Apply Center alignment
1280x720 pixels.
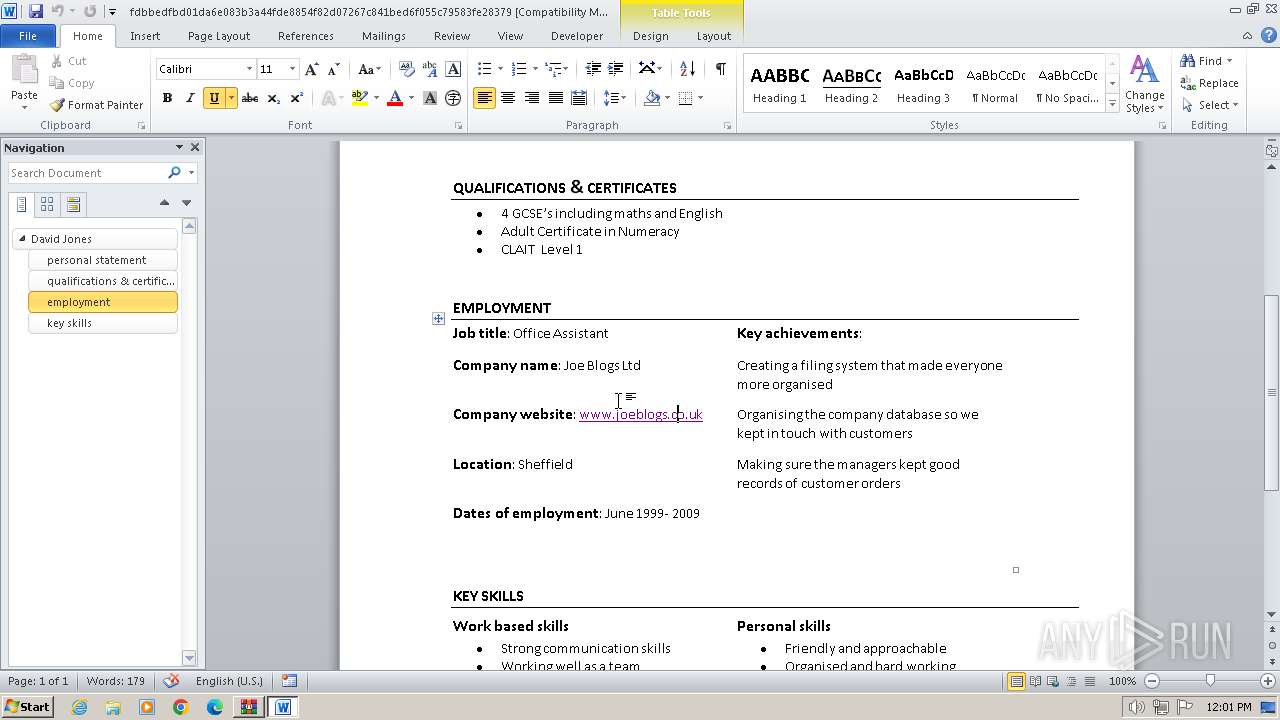point(508,98)
